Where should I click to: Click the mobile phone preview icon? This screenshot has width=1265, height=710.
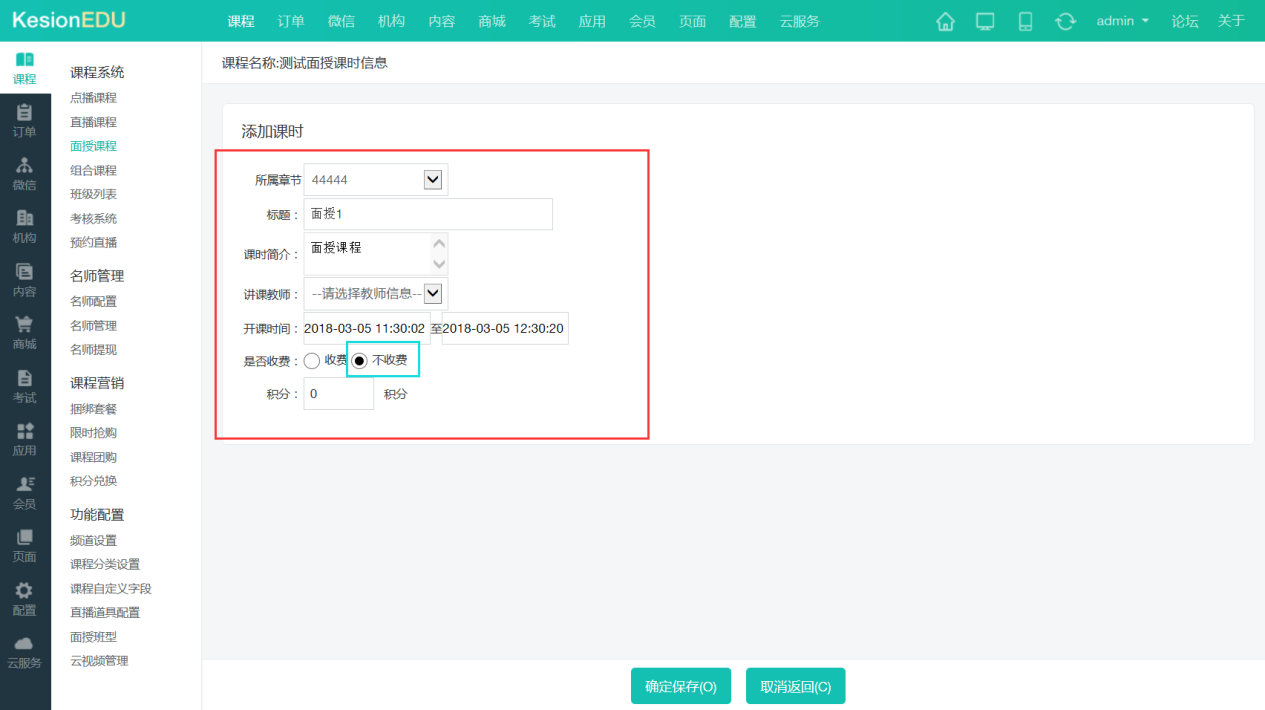[x=1025, y=21]
